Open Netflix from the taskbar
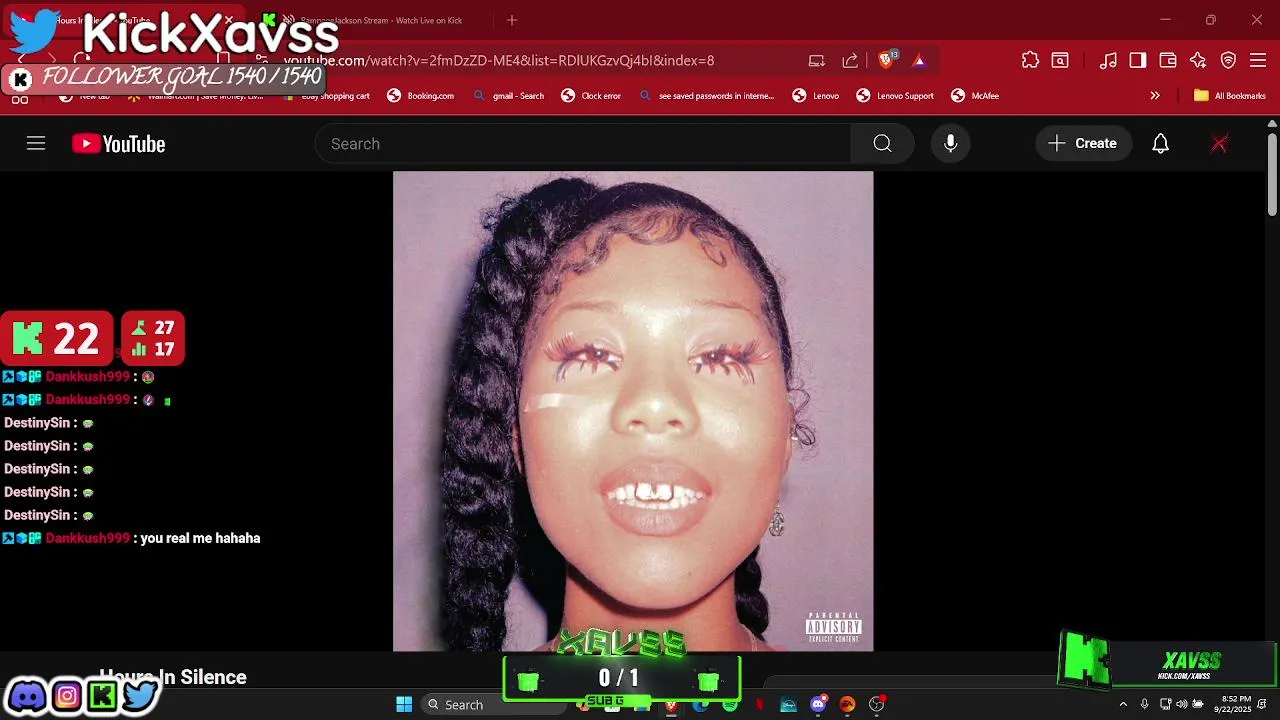The image size is (1280, 720). coord(759,704)
